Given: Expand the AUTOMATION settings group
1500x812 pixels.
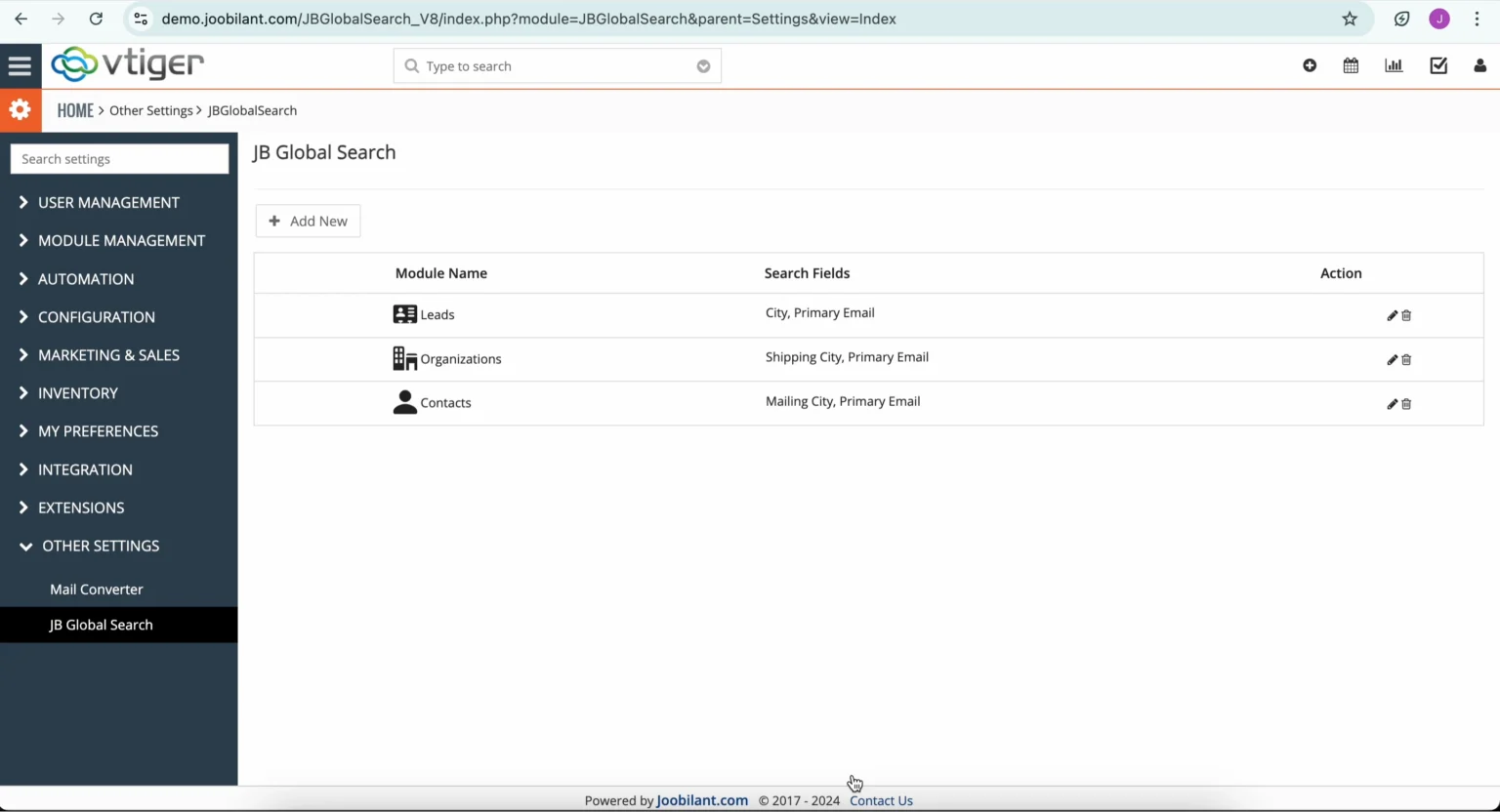Looking at the screenshot, I should pos(85,279).
